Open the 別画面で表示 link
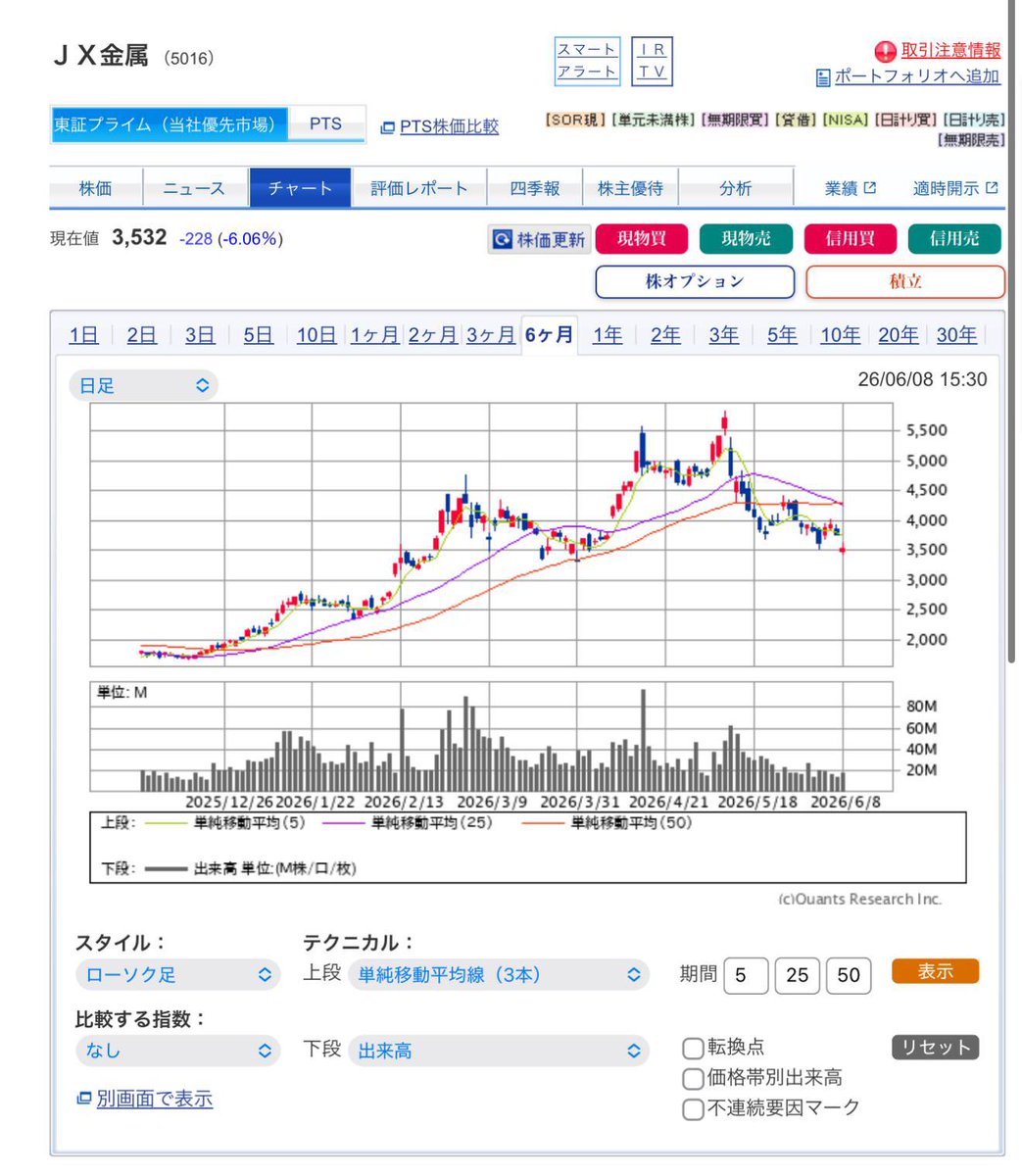Image resolution: width=1022 pixels, height=1176 pixels. click(155, 1099)
